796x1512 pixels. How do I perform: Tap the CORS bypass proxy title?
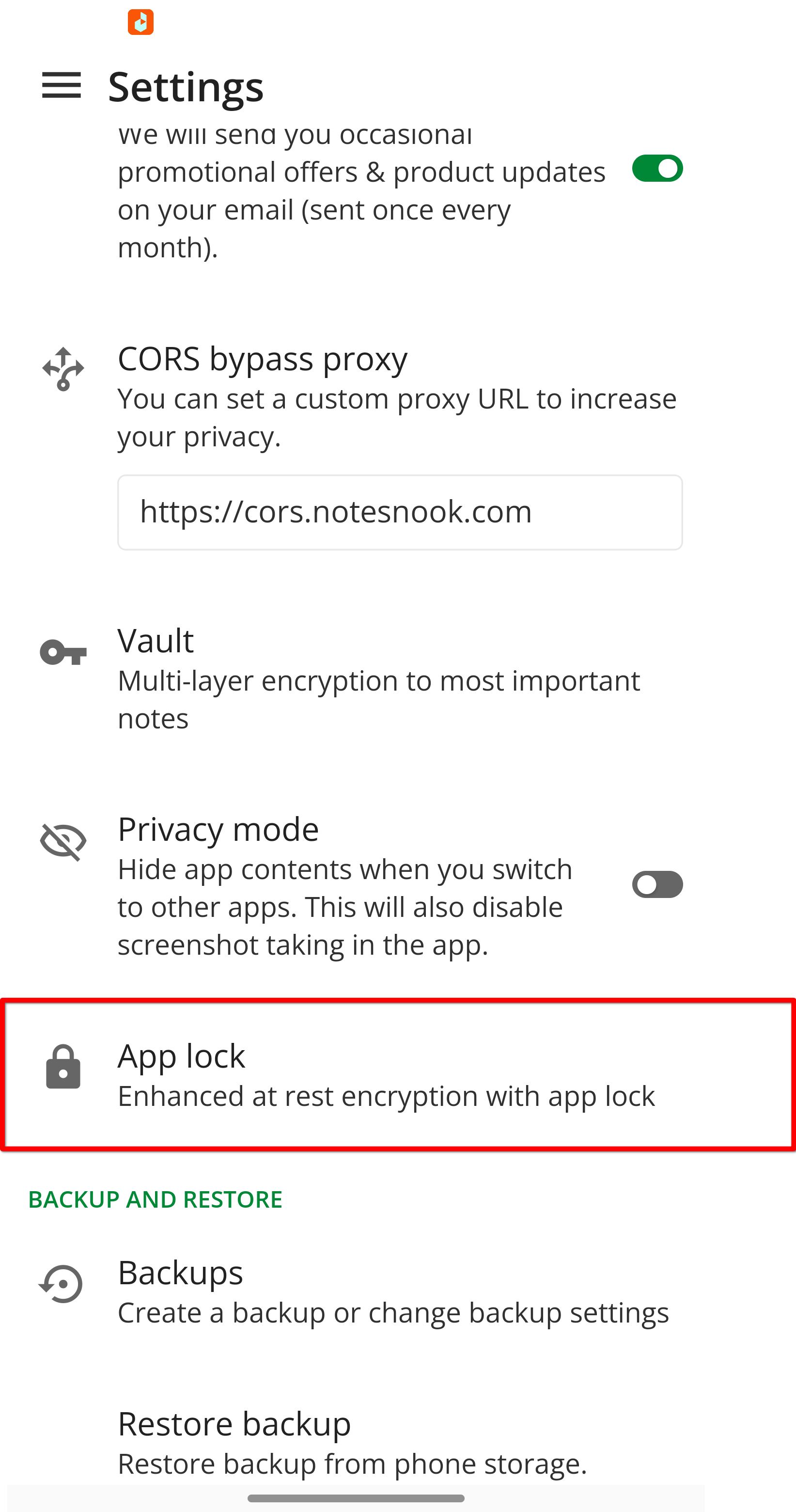click(x=262, y=359)
